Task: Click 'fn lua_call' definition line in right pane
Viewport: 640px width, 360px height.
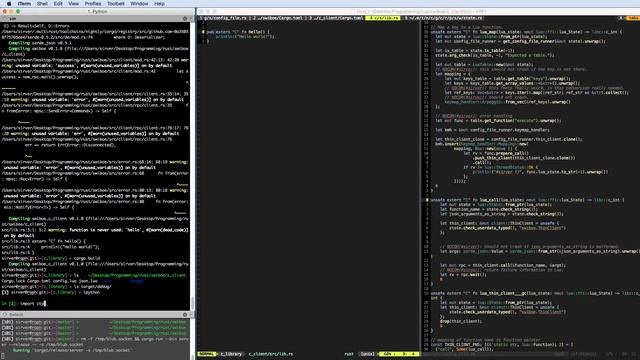Action: click(527, 200)
